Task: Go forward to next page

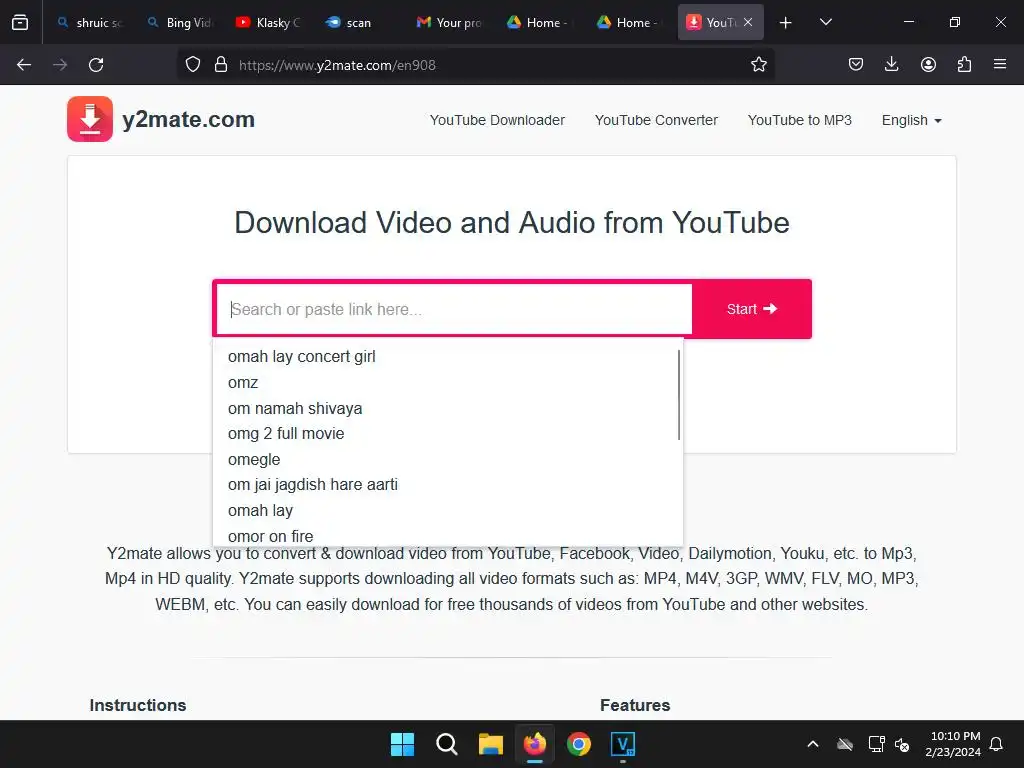Action: coord(60,65)
